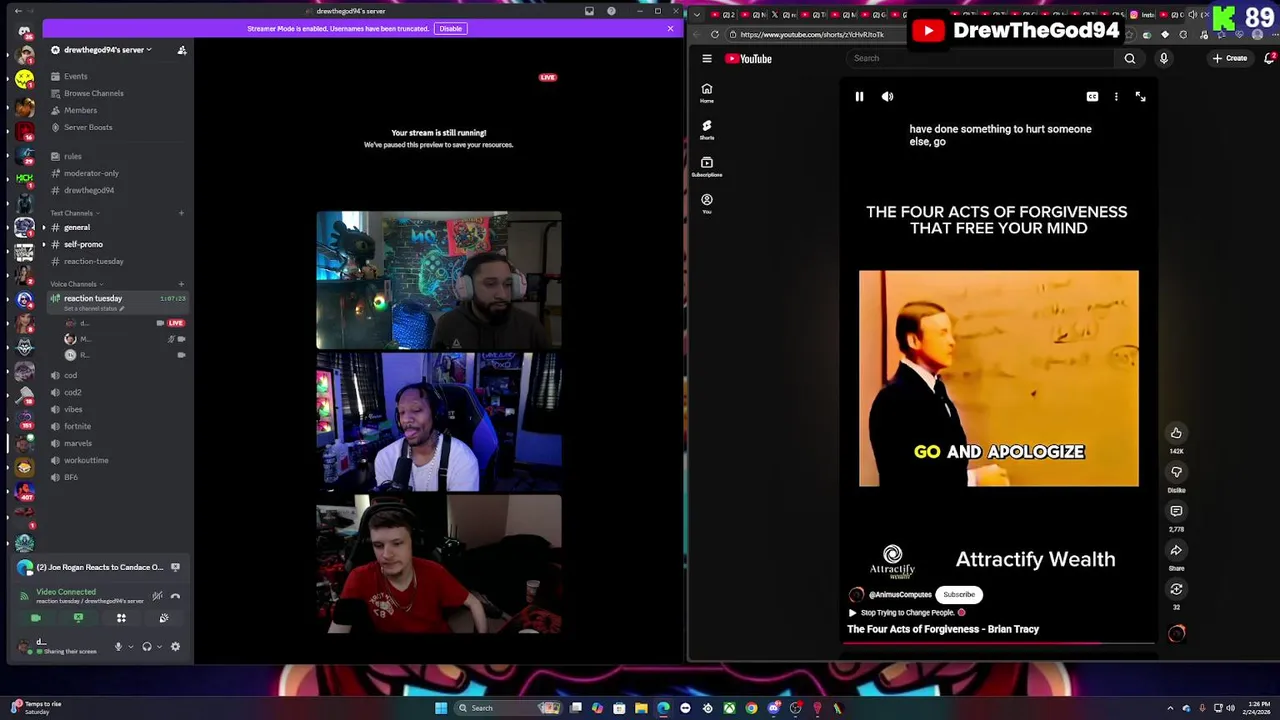Open Discord User Settings gear
The height and width of the screenshot is (720, 1280).
[175, 647]
